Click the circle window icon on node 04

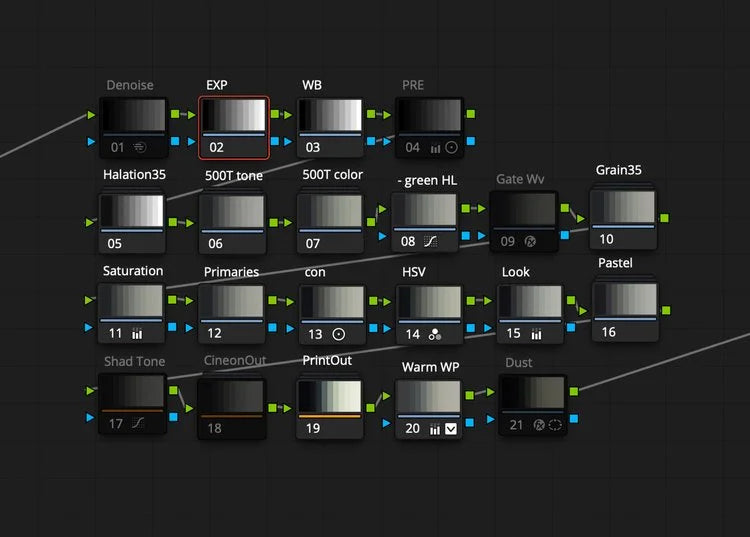pyautogui.click(x=451, y=147)
